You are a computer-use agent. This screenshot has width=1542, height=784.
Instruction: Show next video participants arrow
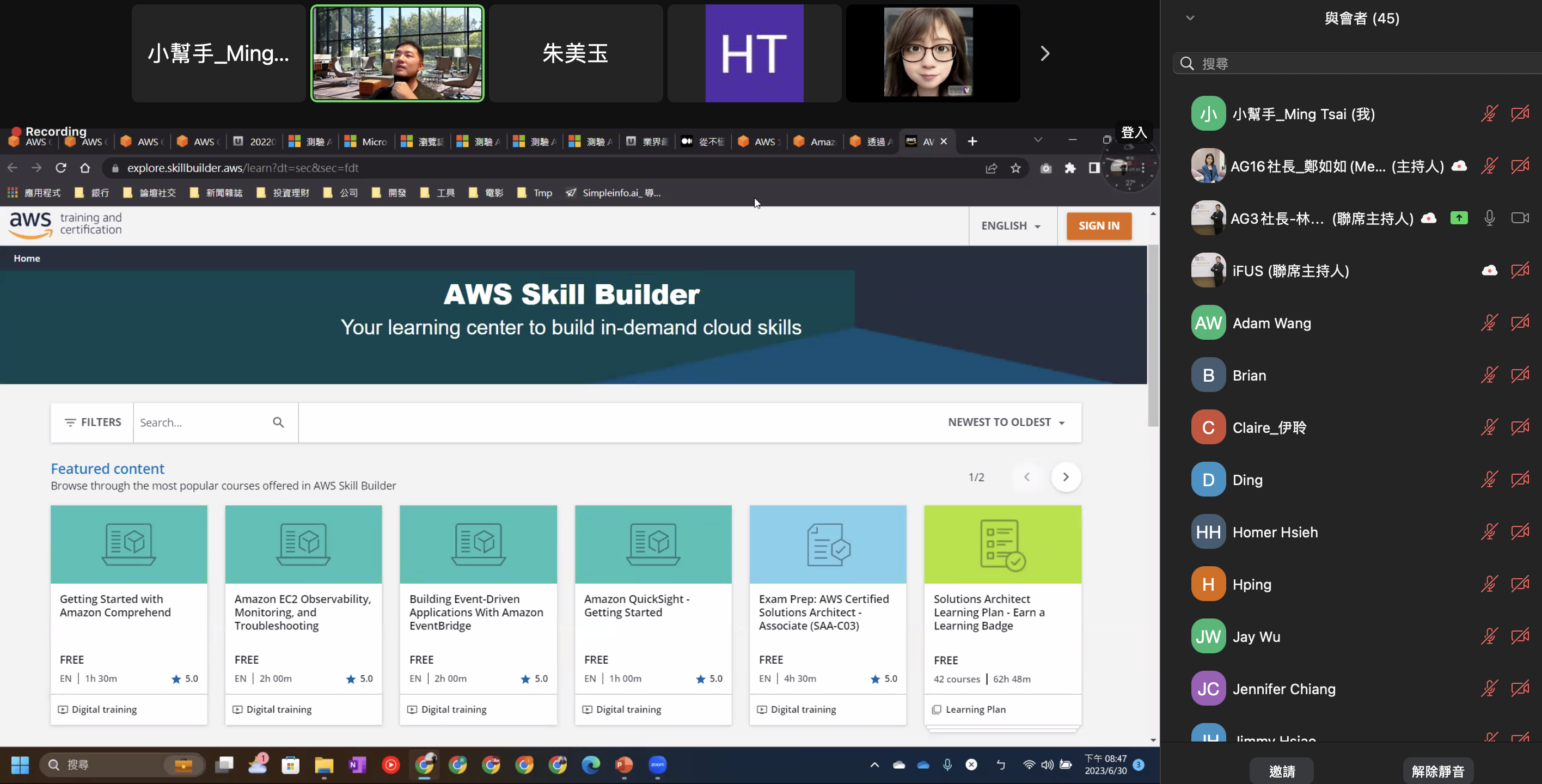pos(1044,53)
